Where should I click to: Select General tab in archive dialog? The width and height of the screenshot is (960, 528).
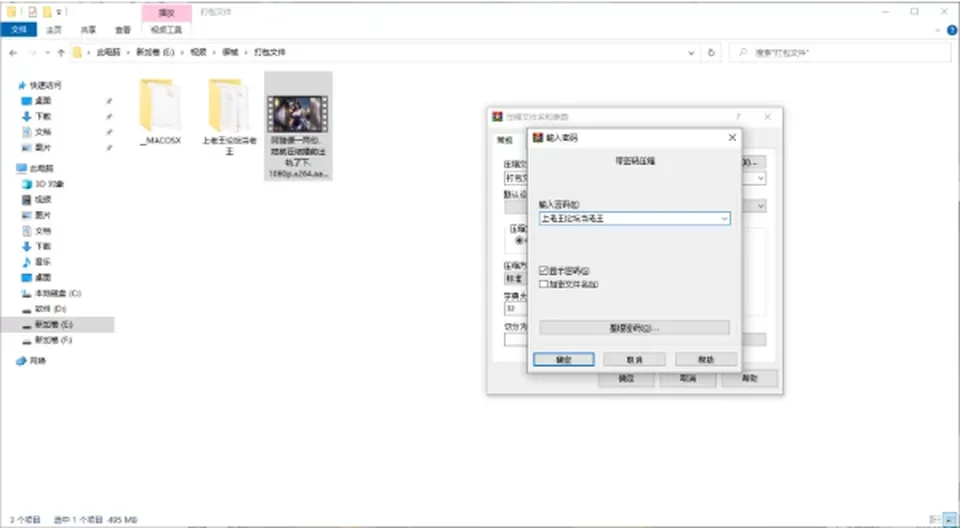(x=504, y=140)
